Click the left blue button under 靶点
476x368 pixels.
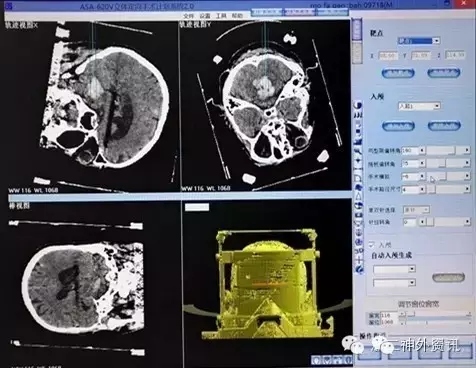(398, 73)
